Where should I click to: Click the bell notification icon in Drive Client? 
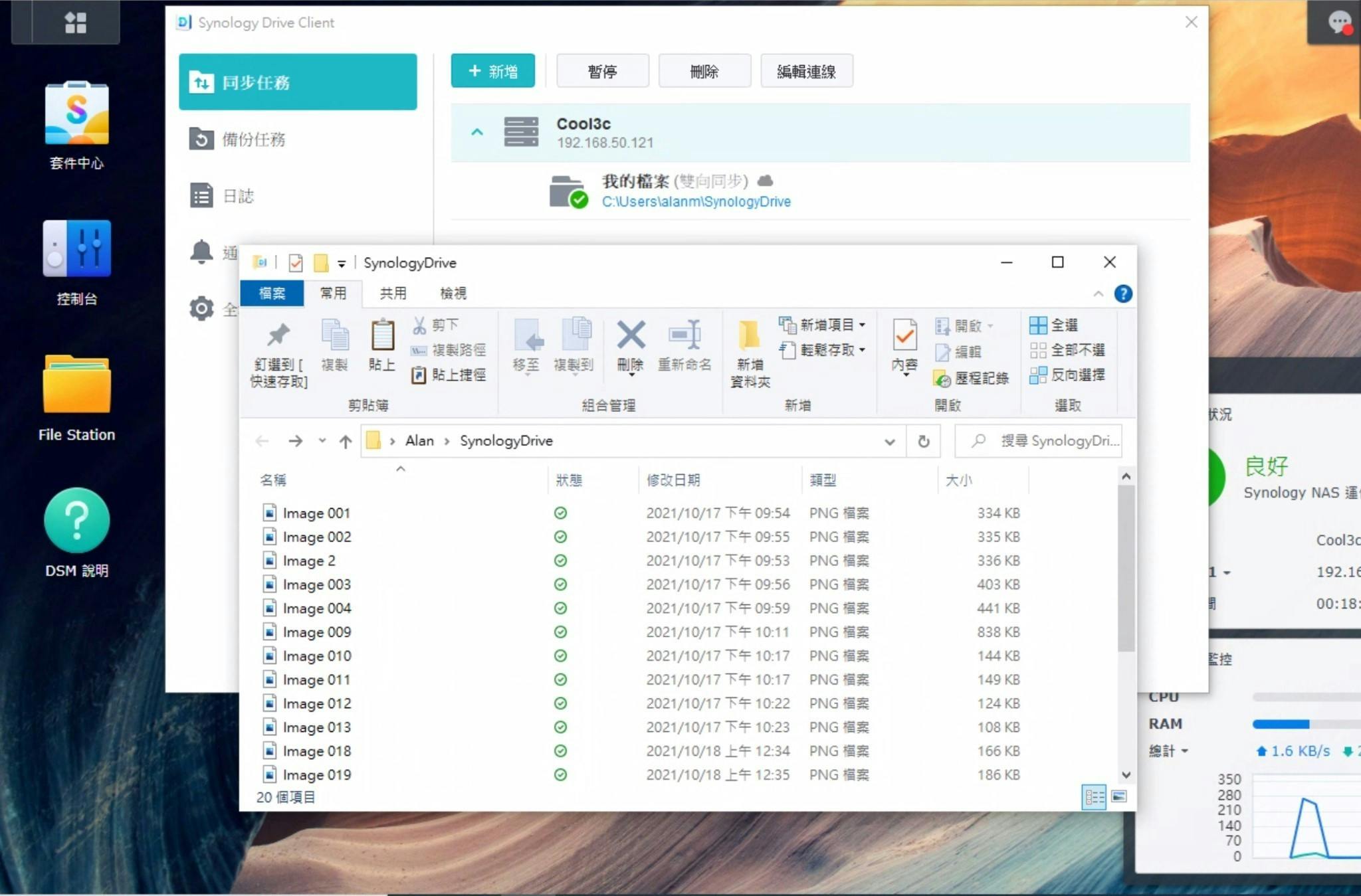pyautogui.click(x=201, y=252)
